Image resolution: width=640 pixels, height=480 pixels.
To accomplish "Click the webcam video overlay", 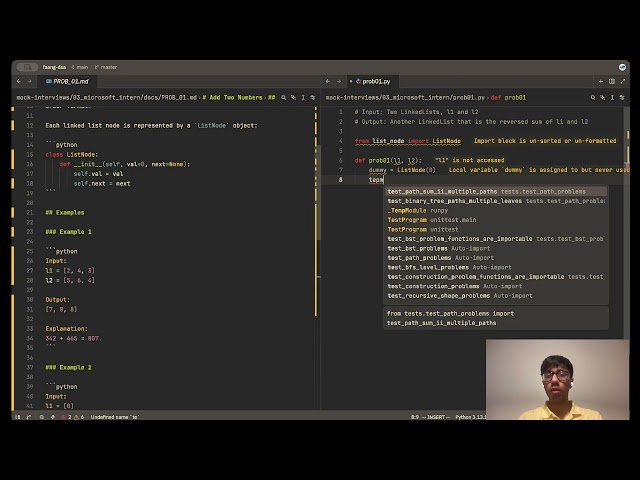I will [x=558, y=379].
